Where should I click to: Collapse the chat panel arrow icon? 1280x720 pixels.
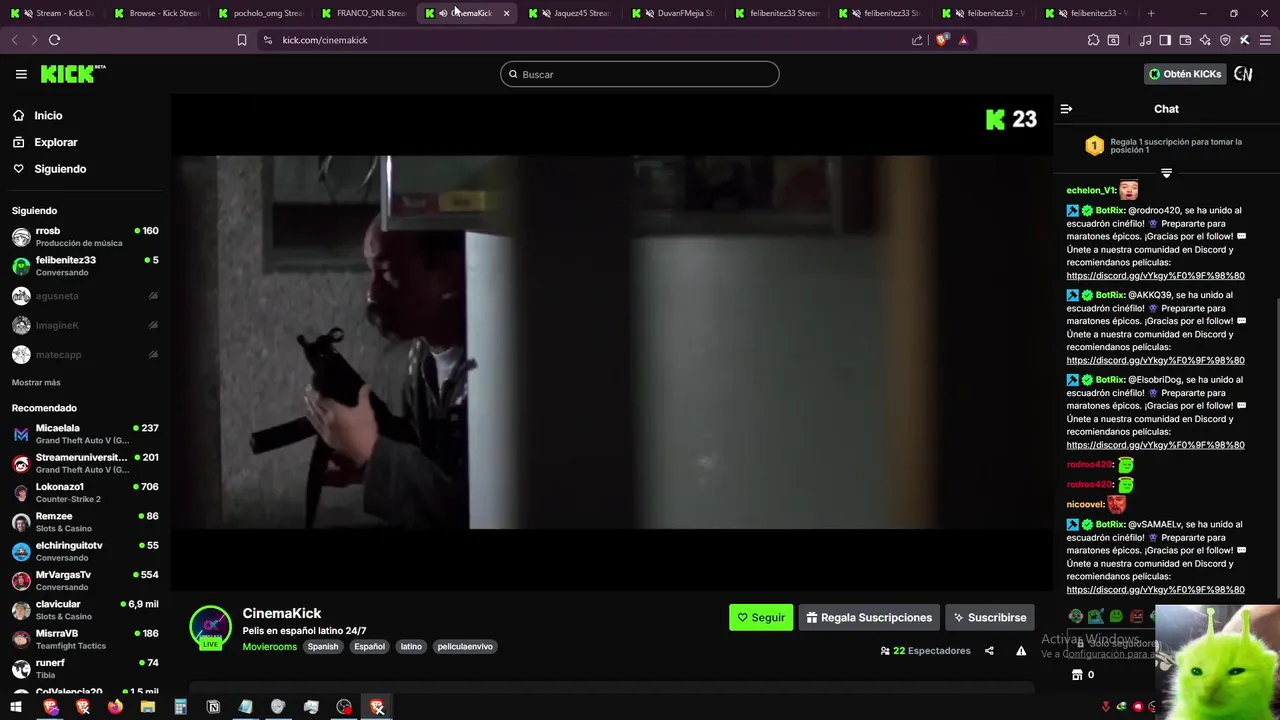click(1066, 109)
